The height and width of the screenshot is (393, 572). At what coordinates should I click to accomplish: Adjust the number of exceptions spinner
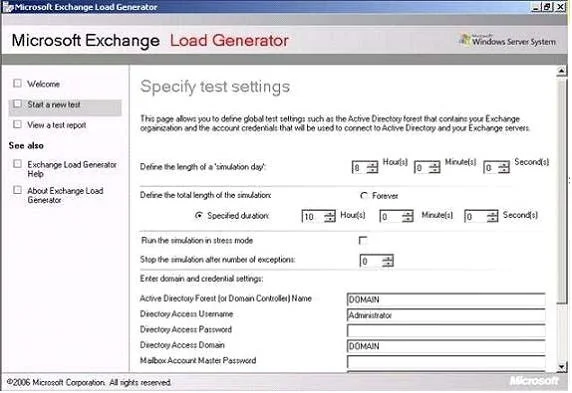point(387,261)
